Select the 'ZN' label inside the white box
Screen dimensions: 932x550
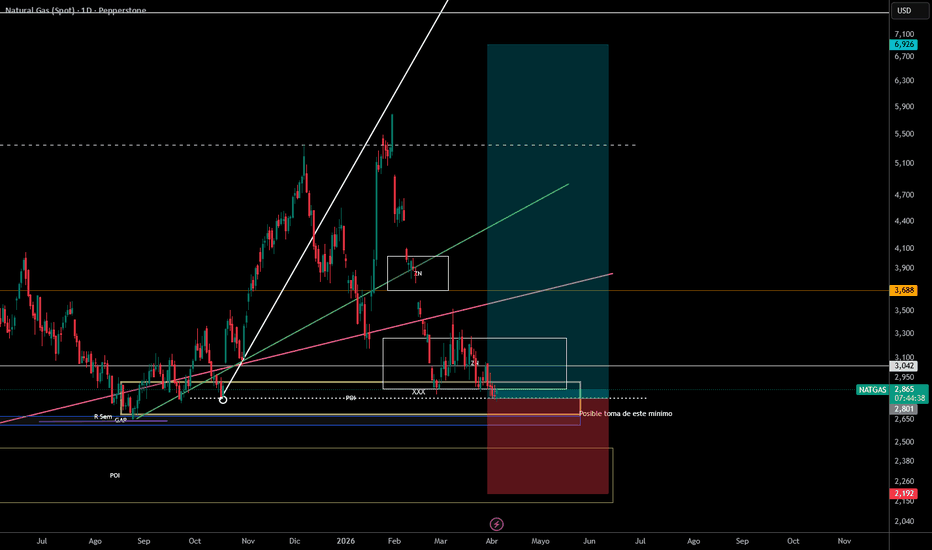[x=418, y=274]
